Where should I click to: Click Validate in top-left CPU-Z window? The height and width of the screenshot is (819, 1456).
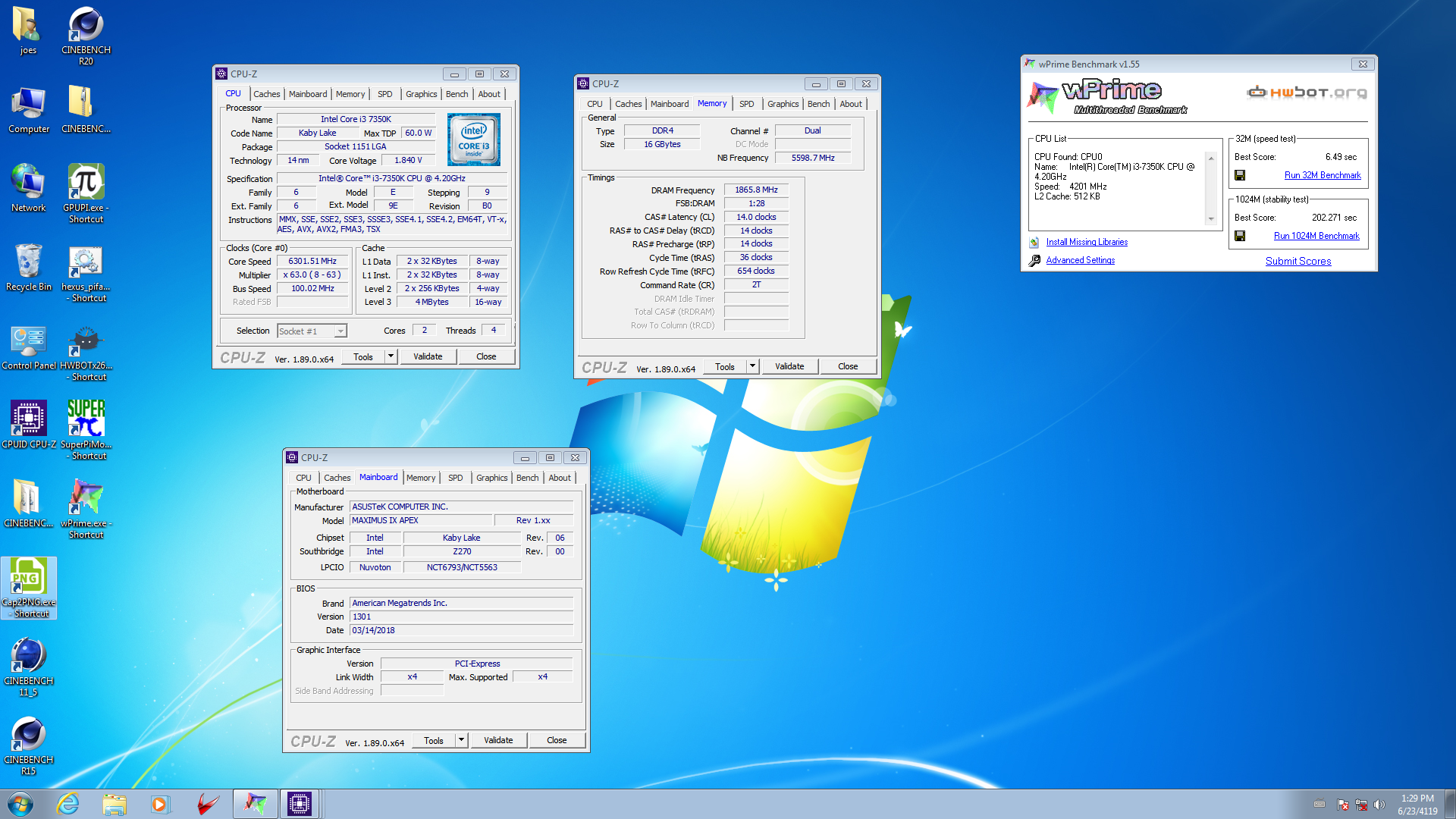[x=428, y=356]
